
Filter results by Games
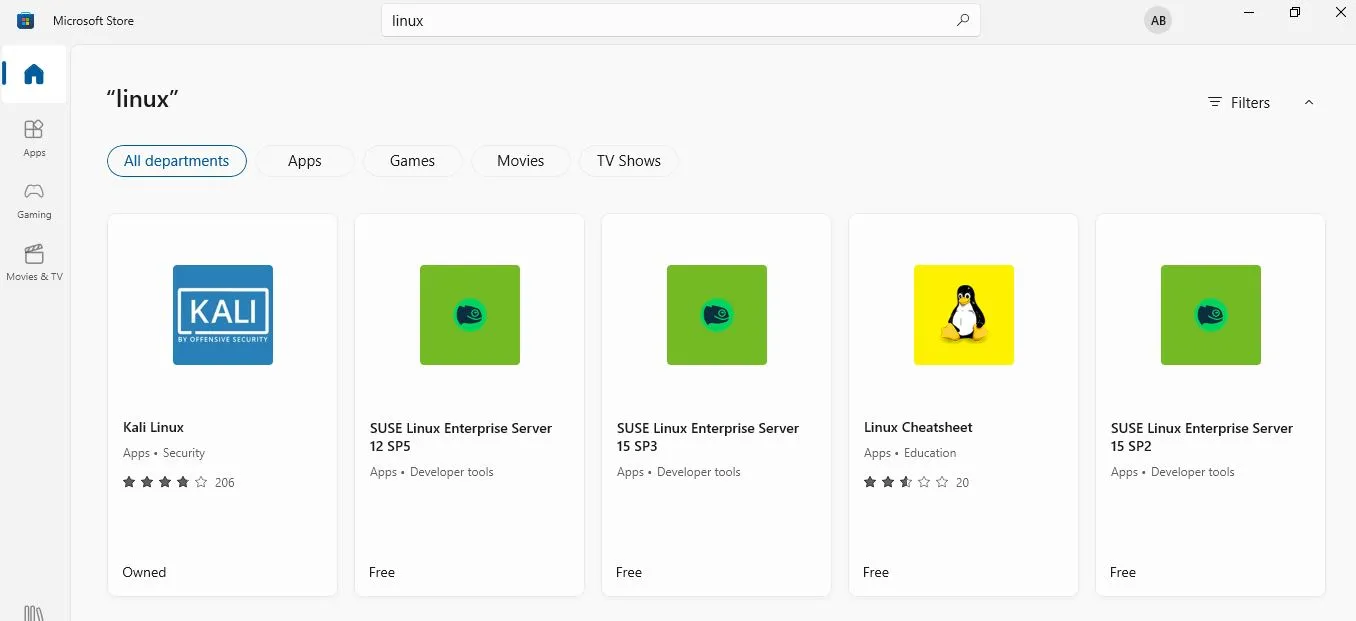pos(412,161)
